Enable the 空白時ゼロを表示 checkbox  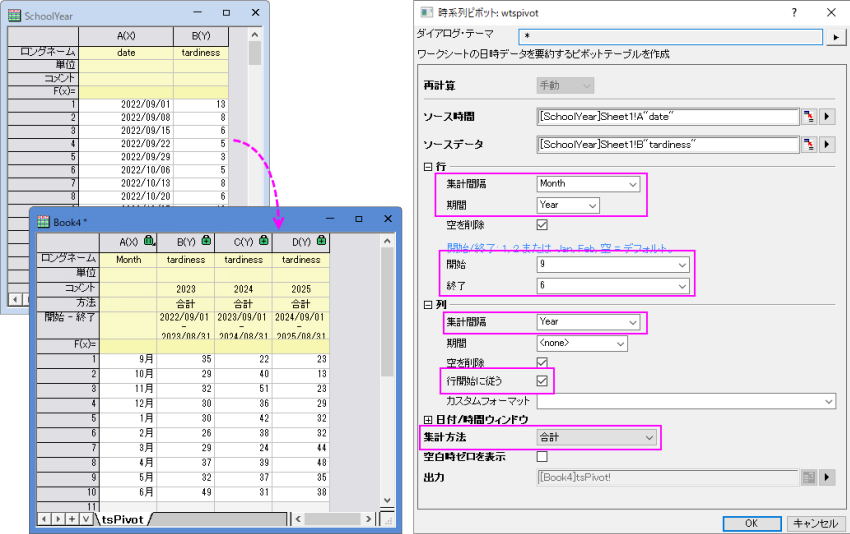pyautogui.click(x=542, y=457)
